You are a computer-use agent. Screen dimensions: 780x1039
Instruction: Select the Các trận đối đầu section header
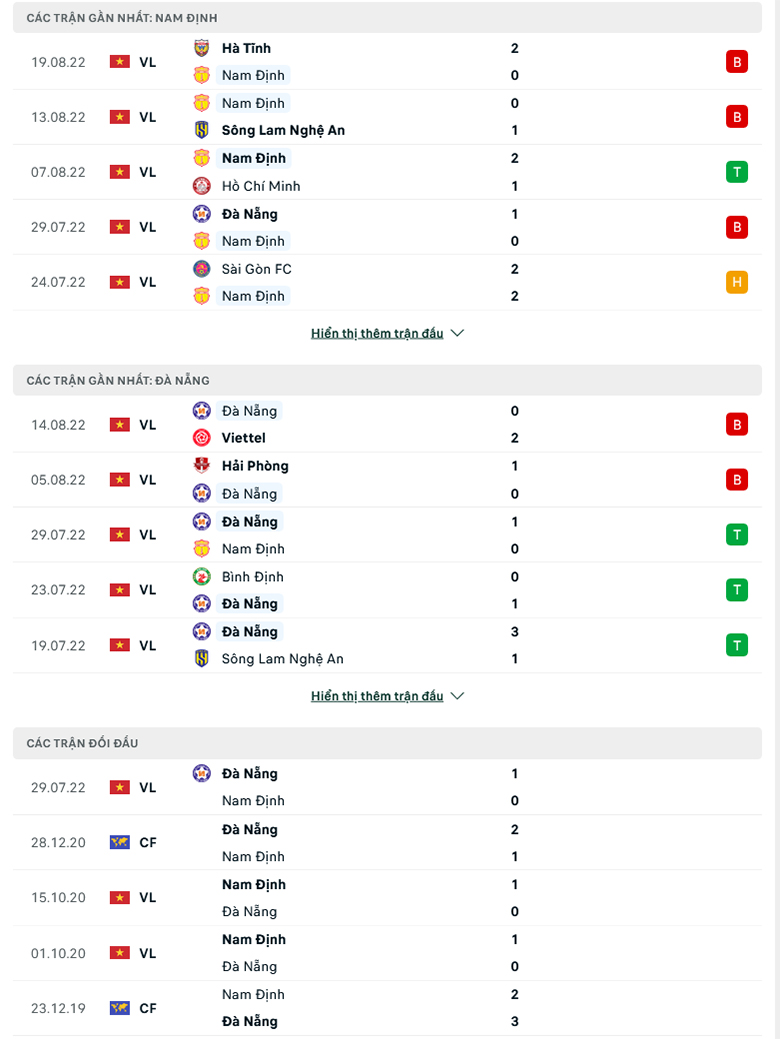coord(388,743)
